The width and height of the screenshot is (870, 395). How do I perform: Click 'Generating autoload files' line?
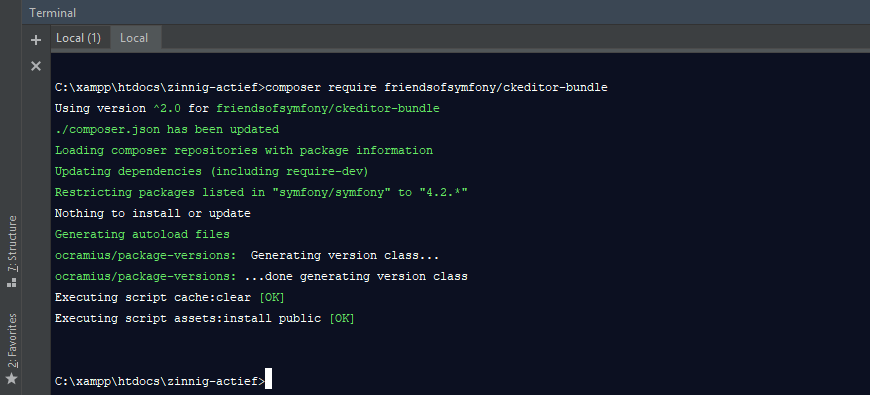pos(142,235)
